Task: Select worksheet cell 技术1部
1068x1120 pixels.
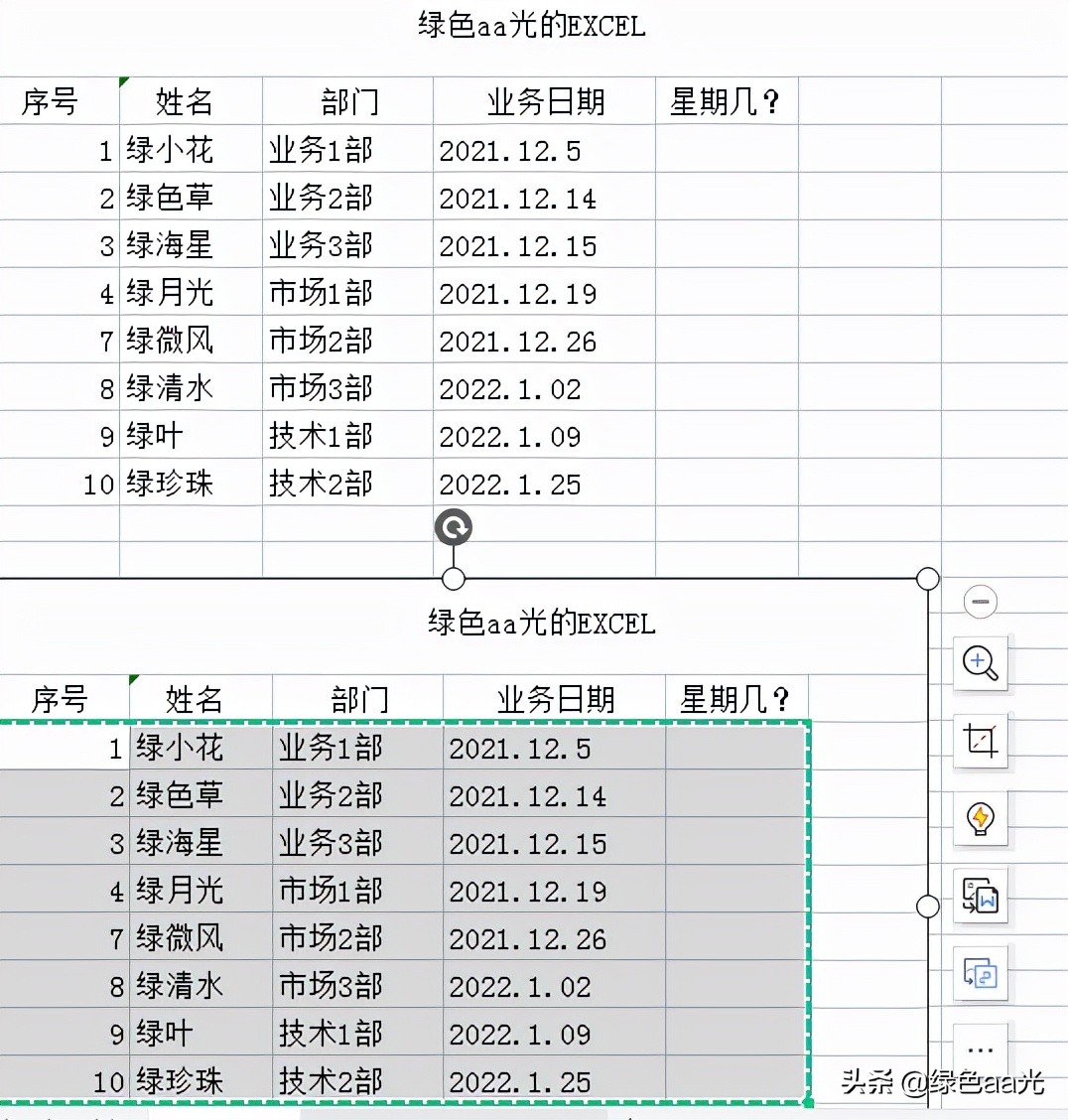Action: coord(347,435)
